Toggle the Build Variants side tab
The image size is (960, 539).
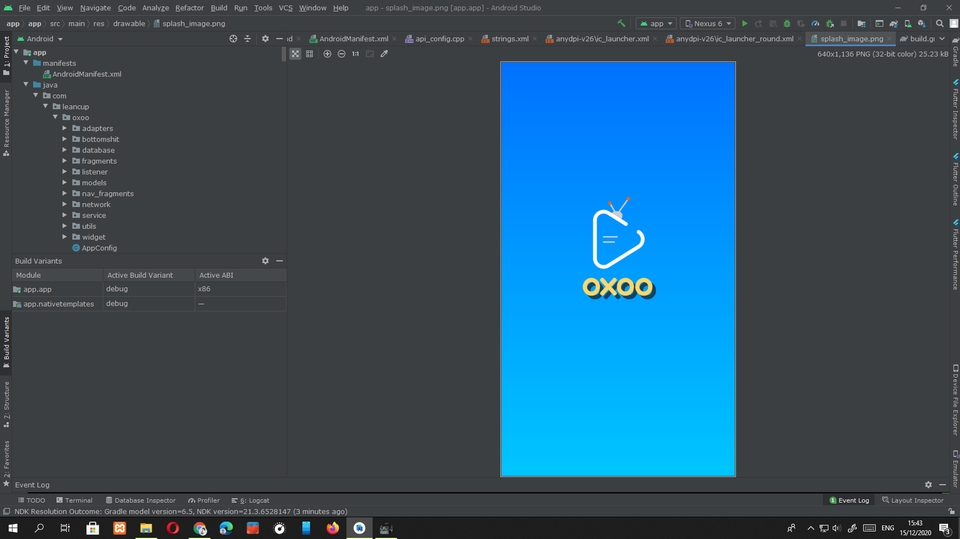[x=6, y=342]
